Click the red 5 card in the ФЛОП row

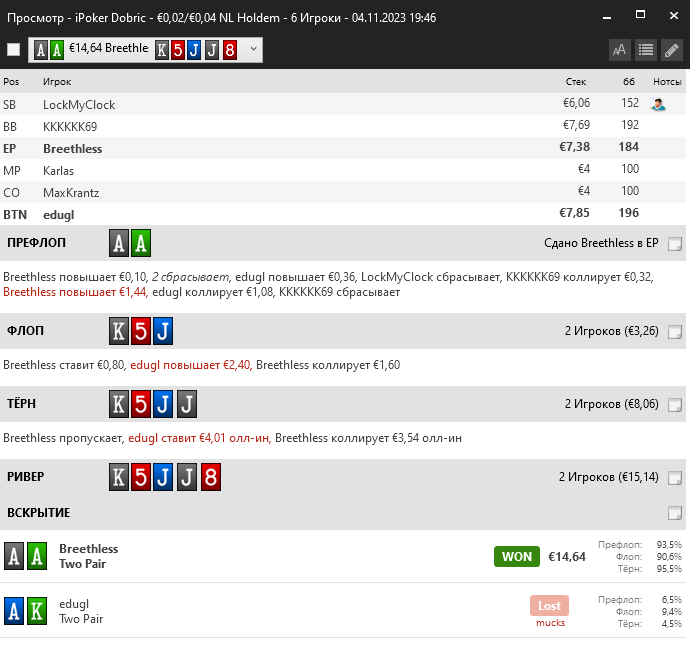(x=141, y=331)
